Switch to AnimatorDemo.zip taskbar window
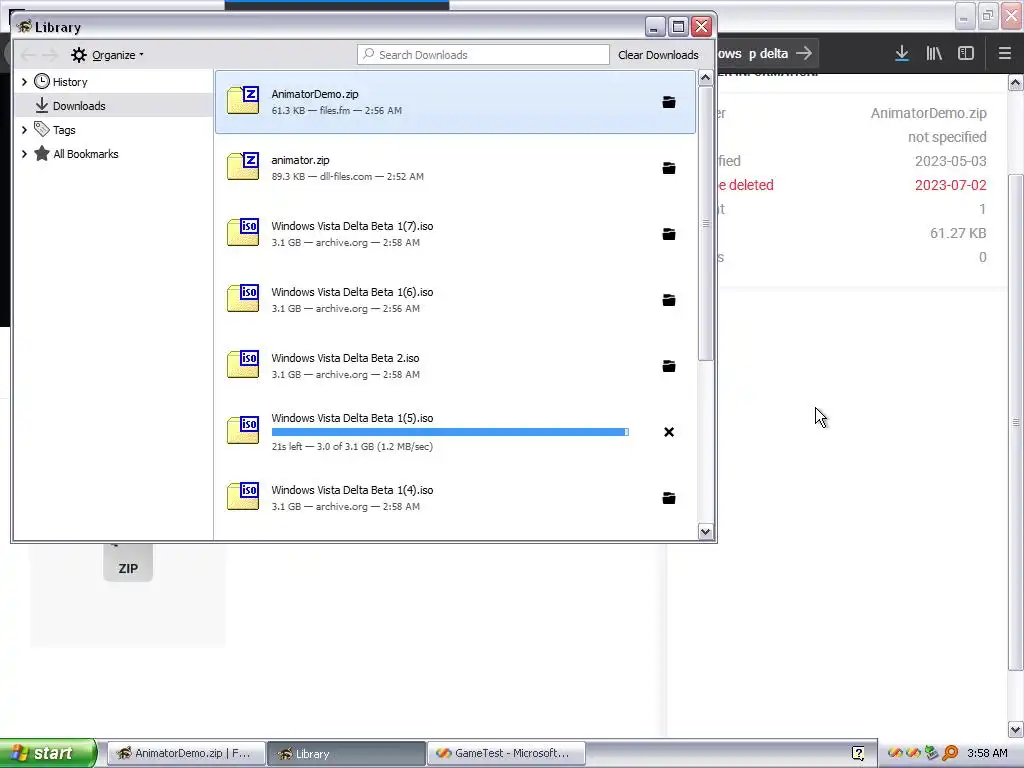Screen dimensions: 1024x768 click(x=186, y=753)
